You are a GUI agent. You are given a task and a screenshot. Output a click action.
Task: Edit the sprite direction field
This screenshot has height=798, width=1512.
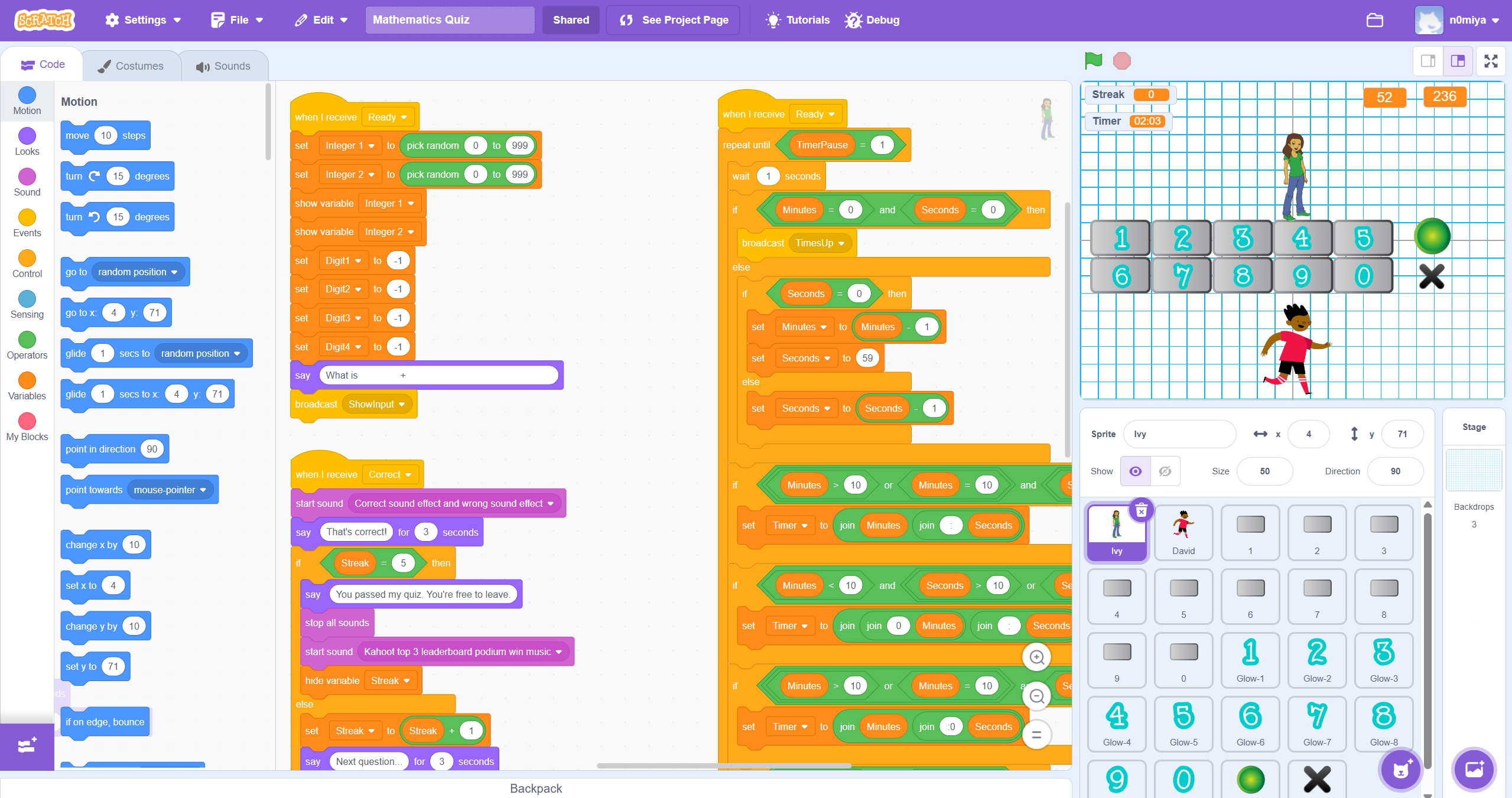coord(1395,471)
